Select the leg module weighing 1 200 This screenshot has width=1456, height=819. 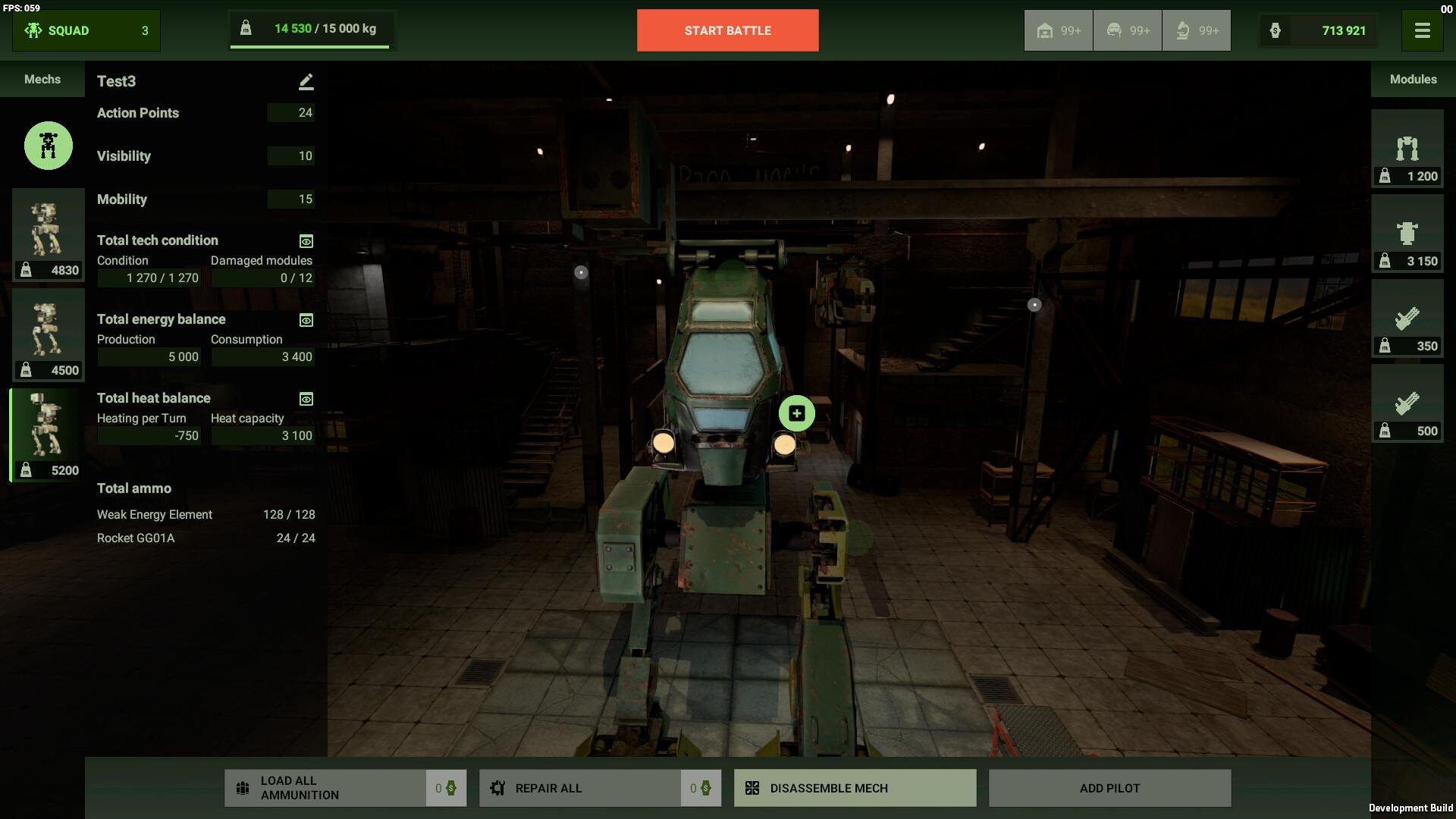[x=1407, y=148]
